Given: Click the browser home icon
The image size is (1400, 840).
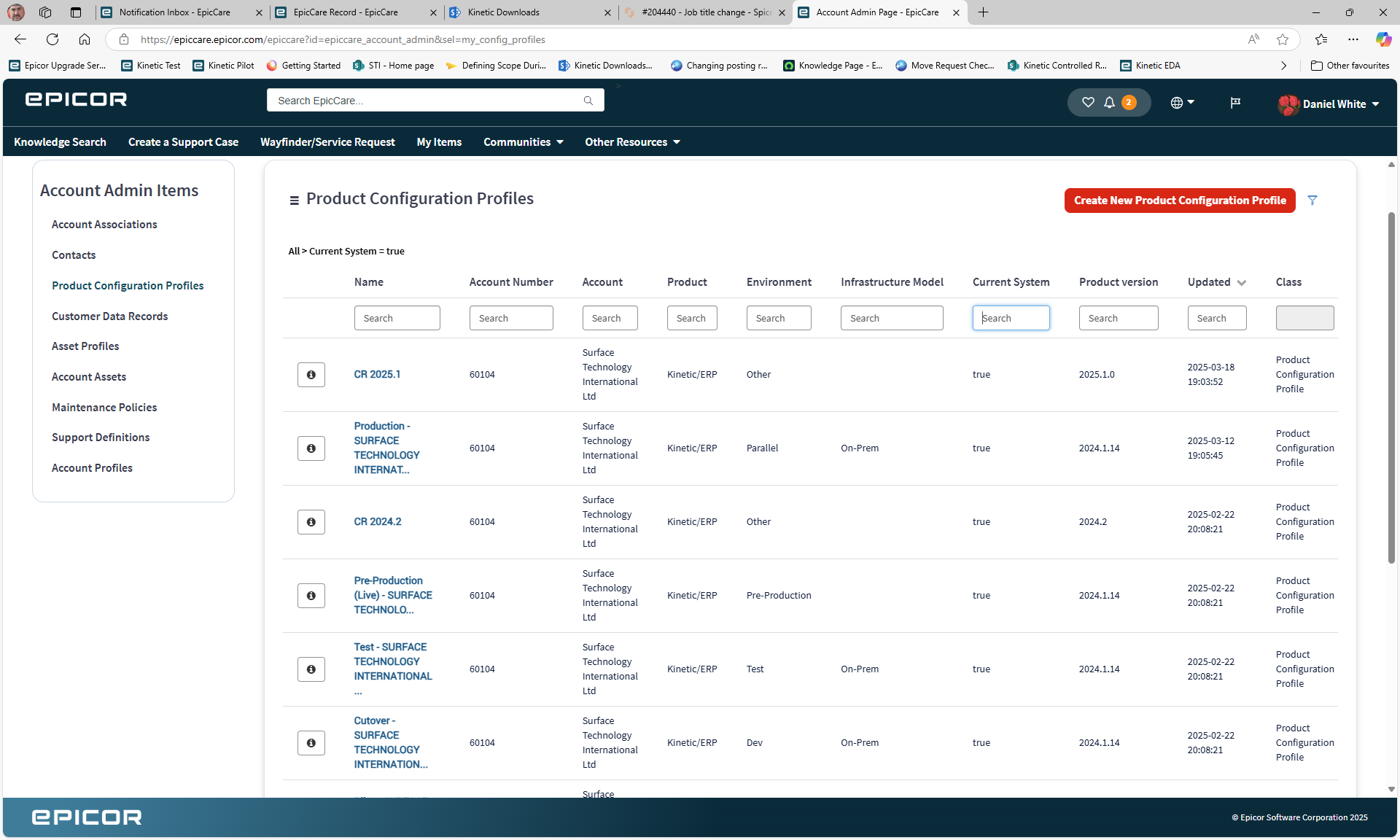Looking at the screenshot, I should click(x=85, y=39).
